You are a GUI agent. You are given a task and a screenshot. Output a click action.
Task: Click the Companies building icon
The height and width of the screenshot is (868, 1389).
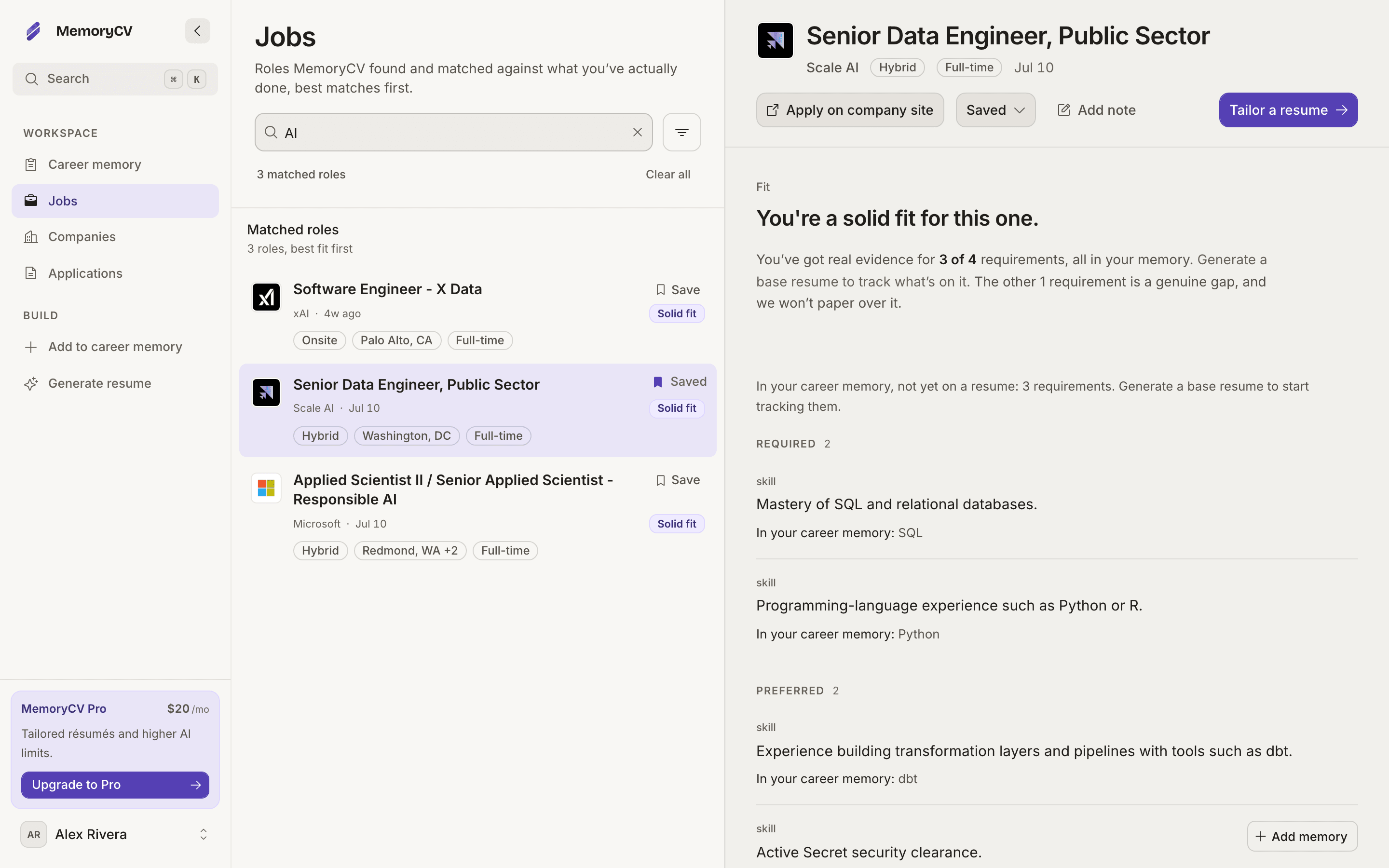(31, 237)
